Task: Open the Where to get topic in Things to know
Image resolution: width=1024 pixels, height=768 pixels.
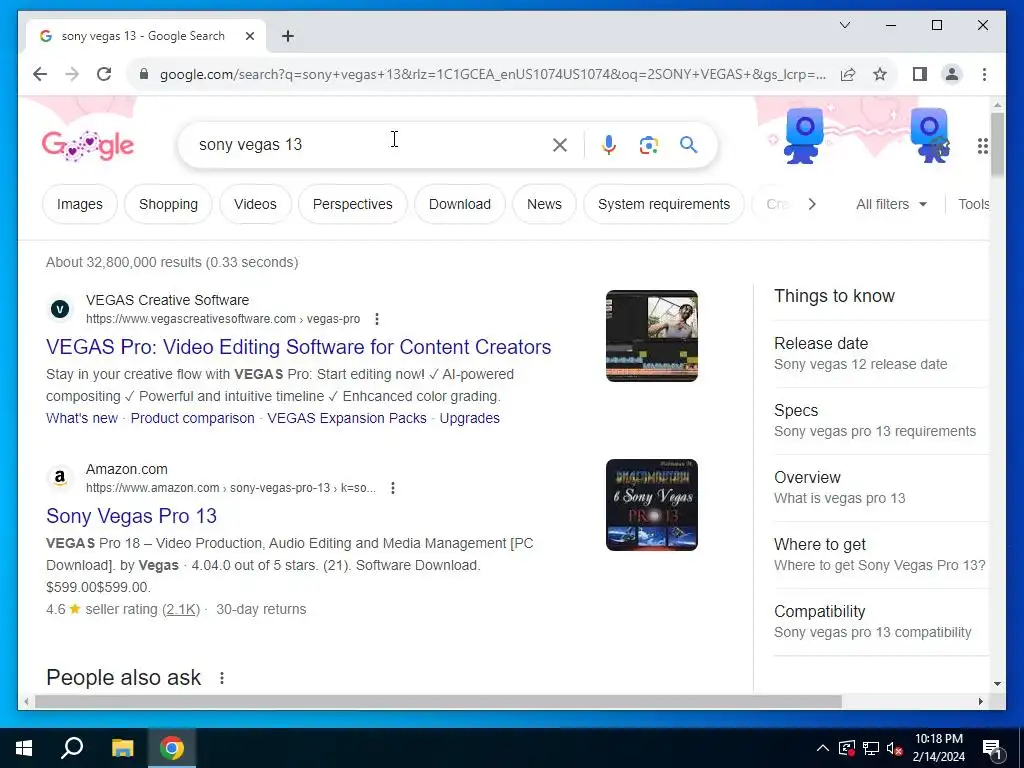Action: (880, 554)
